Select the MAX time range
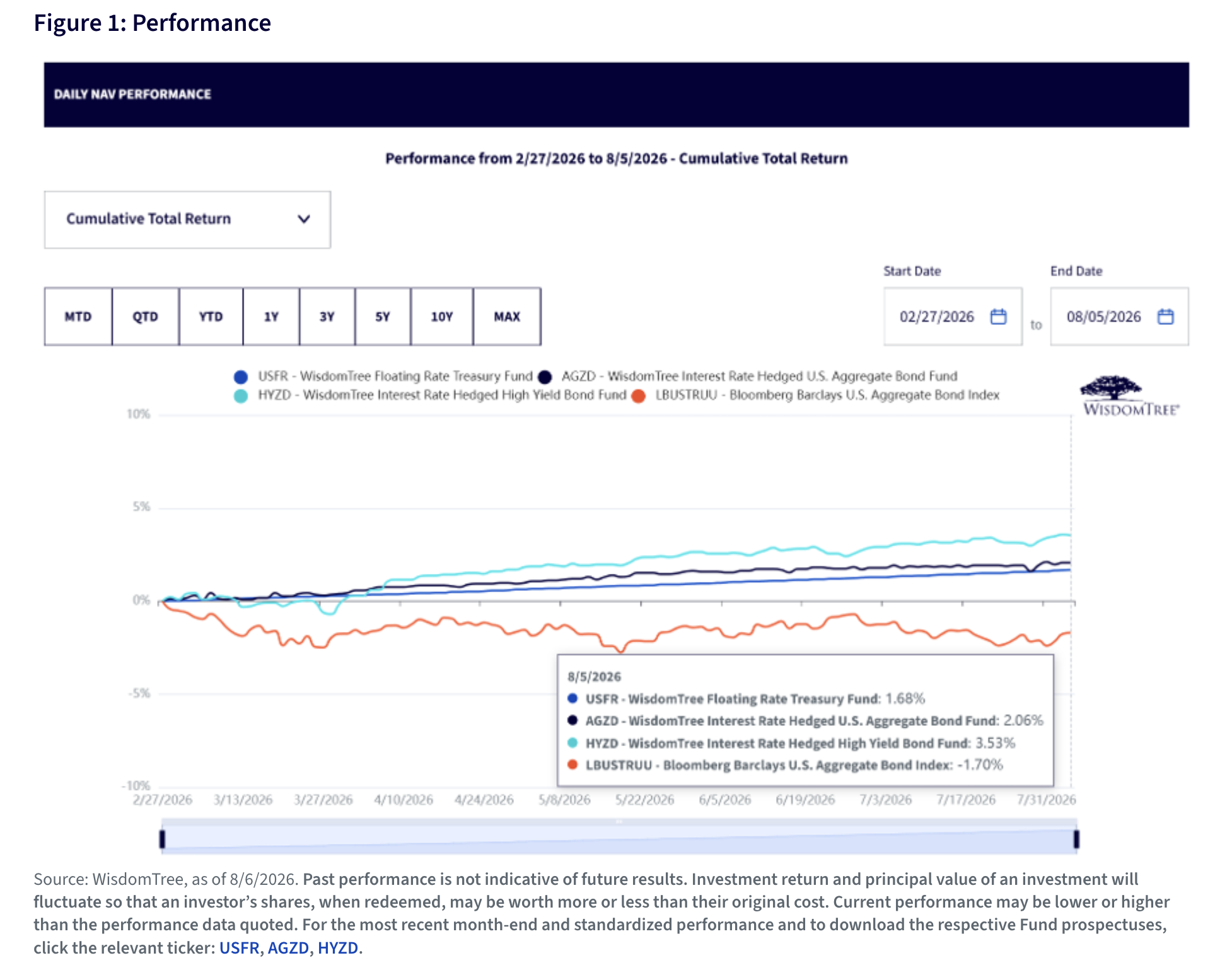 coord(507,317)
